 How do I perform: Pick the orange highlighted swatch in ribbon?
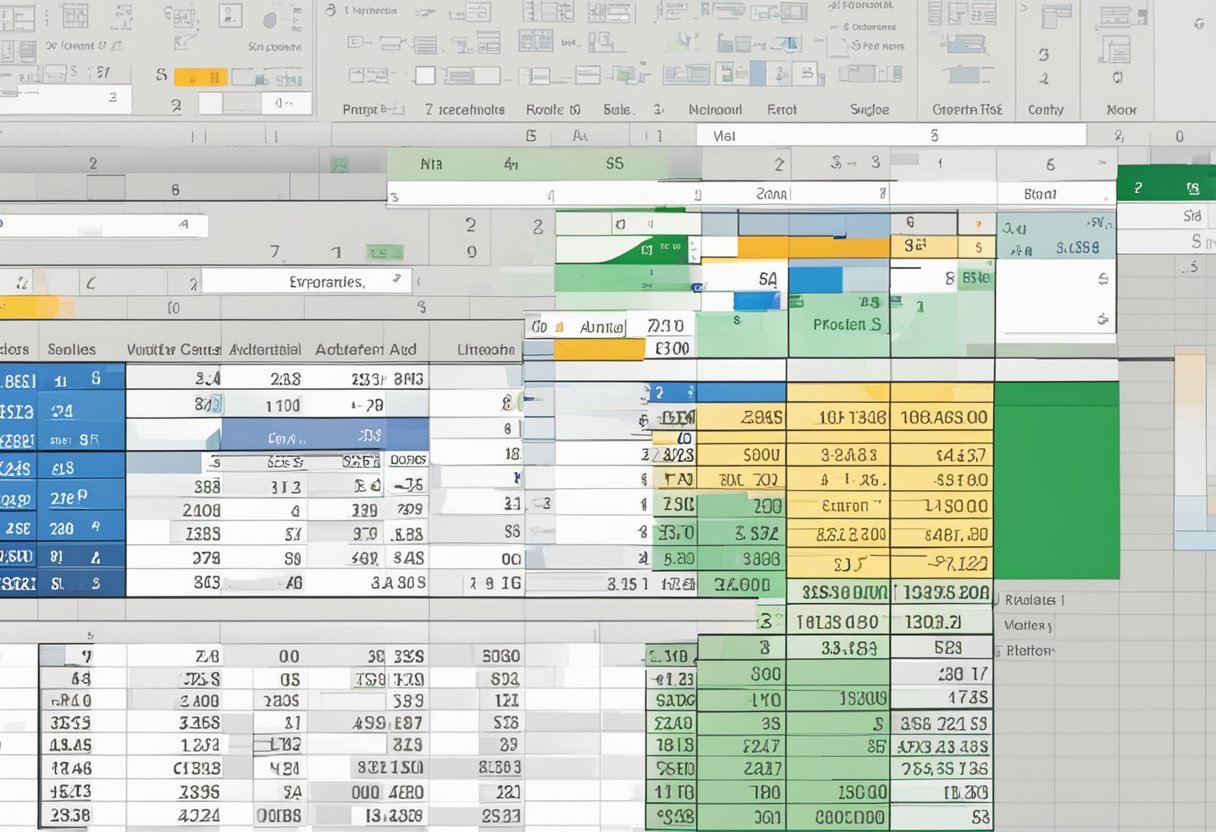200,77
